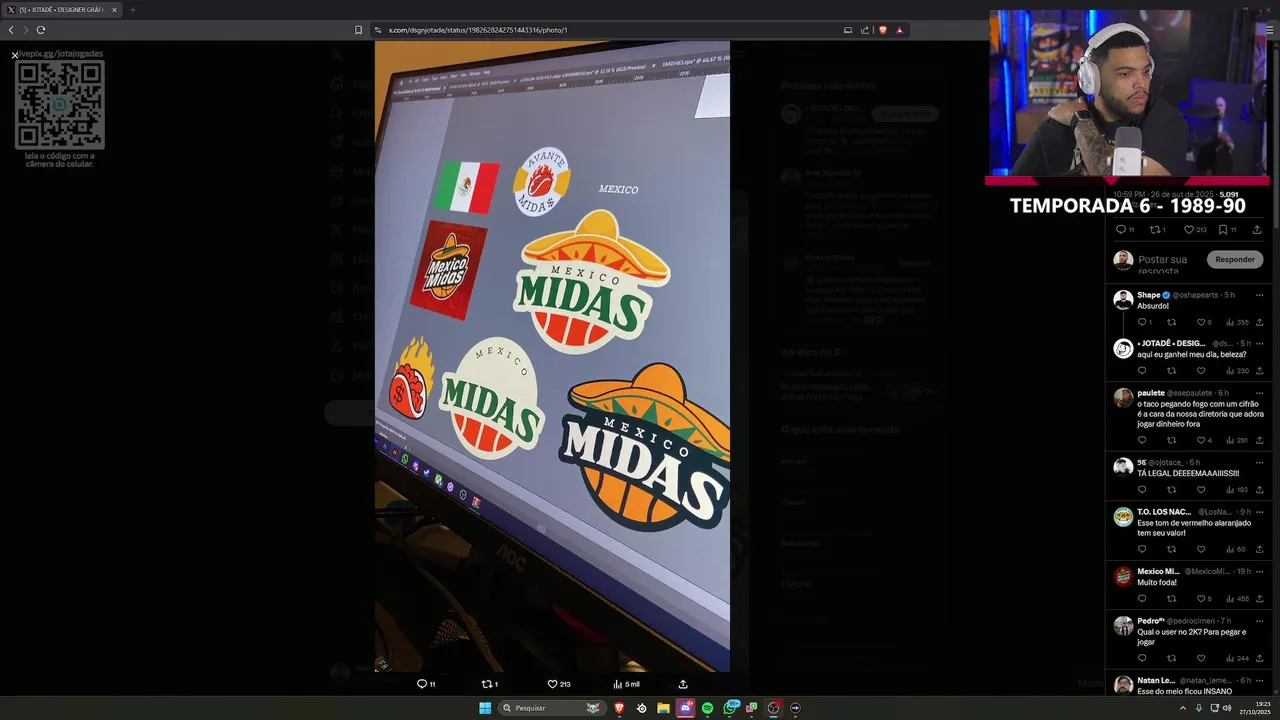Open Spotify from taskbar
This screenshot has width=1280, height=720.
707,708
